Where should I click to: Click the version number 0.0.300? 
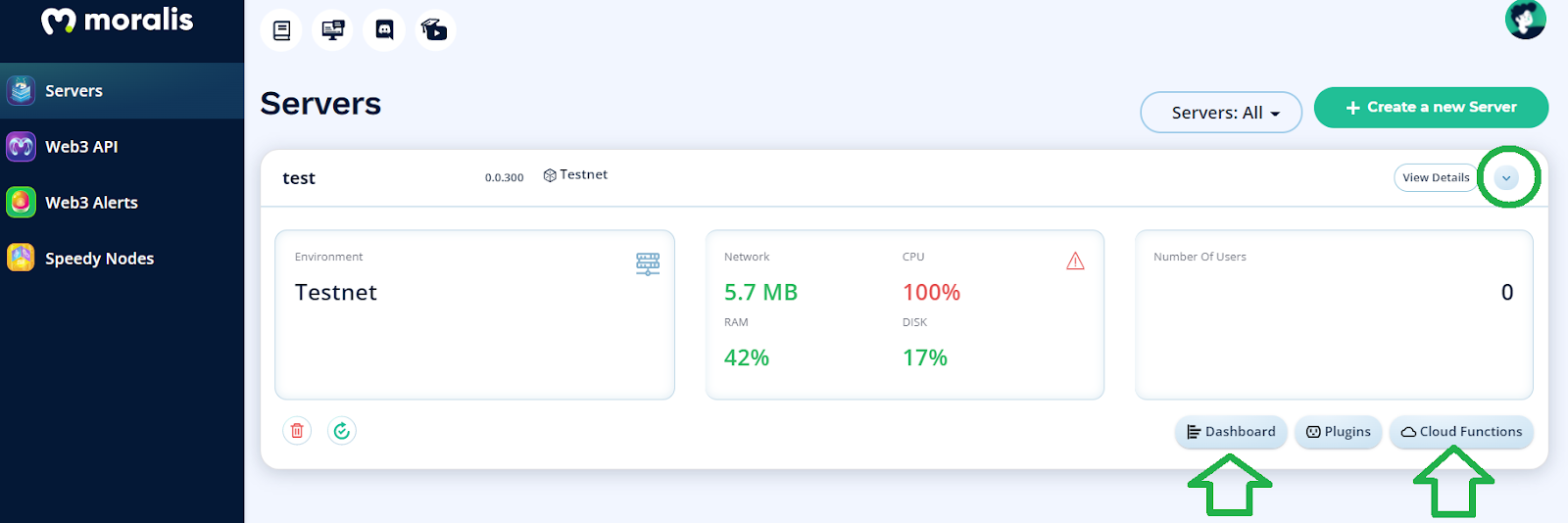504,178
